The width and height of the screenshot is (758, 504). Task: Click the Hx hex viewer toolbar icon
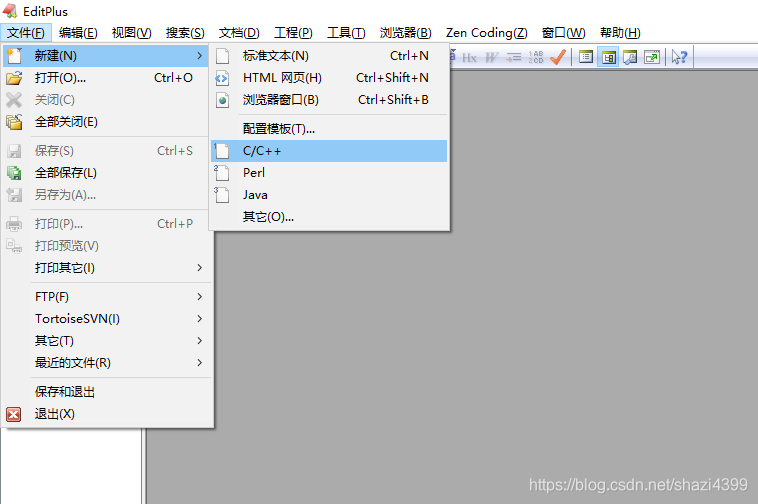pos(469,58)
